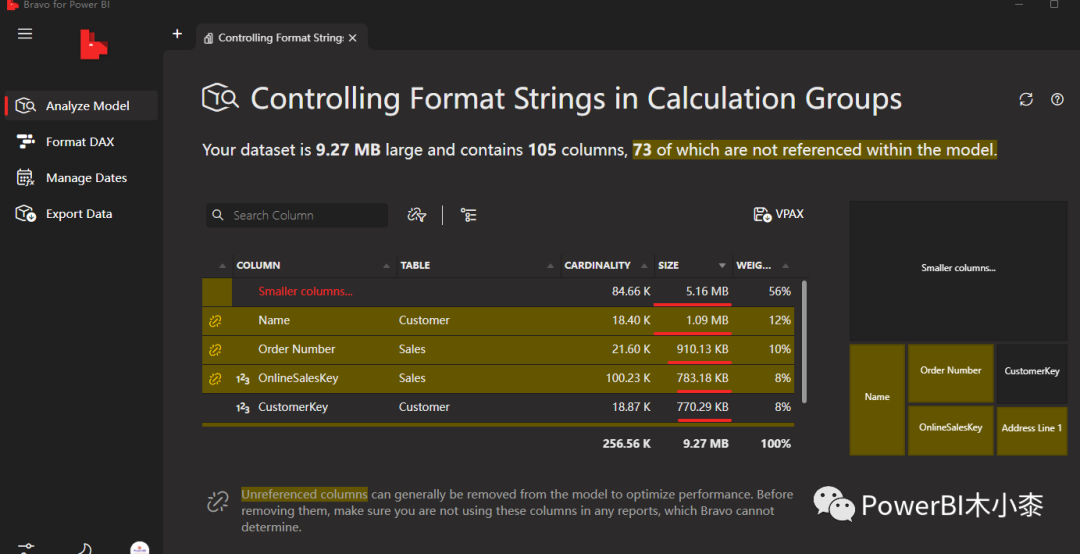Viewport: 1080px width, 554px height.
Task: Toggle group by table tree icon
Action: click(468, 215)
